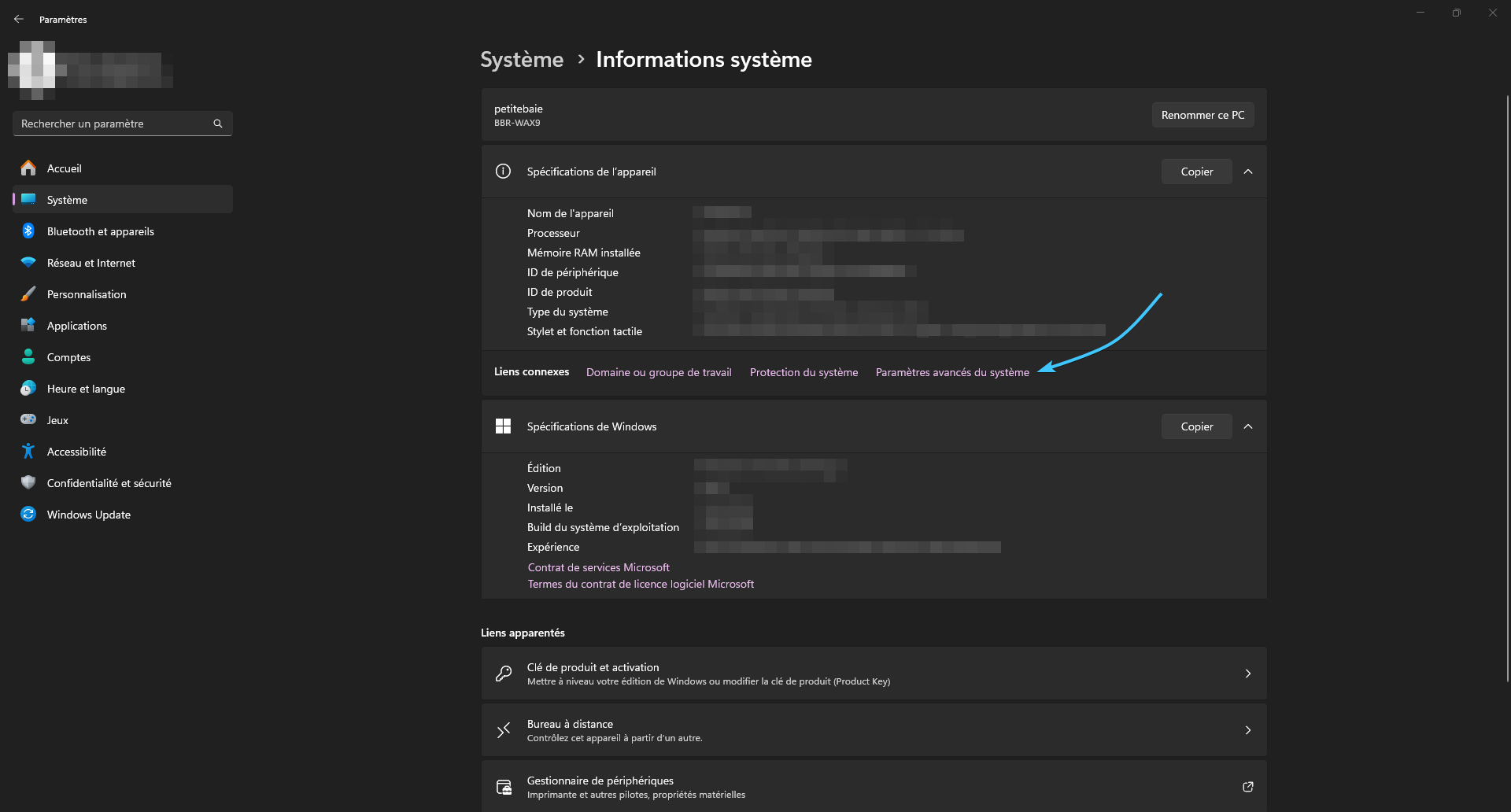Click the search magnifier icon

pos(218,124)
